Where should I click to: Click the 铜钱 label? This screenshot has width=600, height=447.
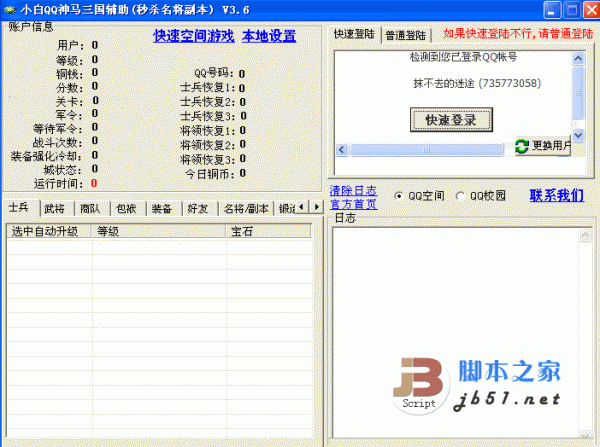(x=70, y=74)
